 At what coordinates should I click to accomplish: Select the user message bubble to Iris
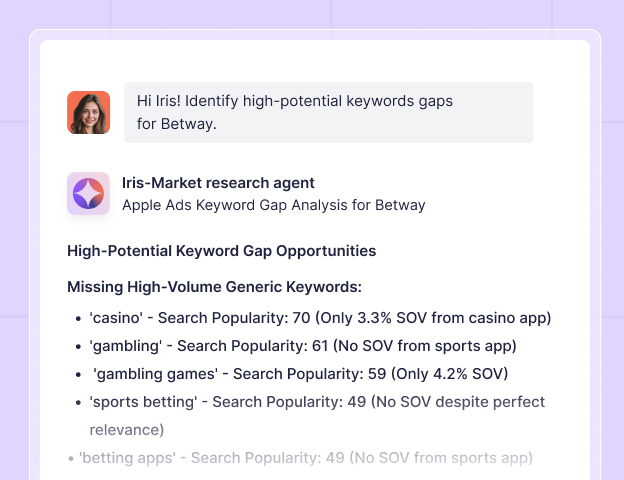click(x=328, y=112)
